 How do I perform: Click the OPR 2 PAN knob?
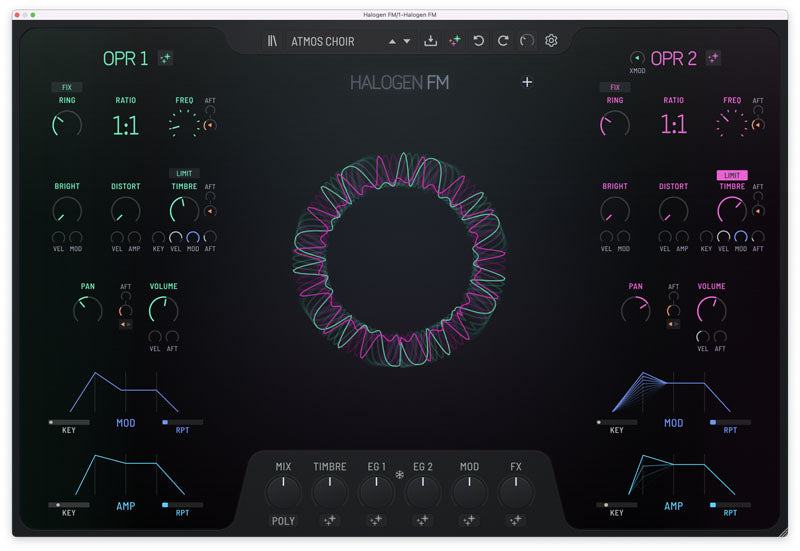636,310
